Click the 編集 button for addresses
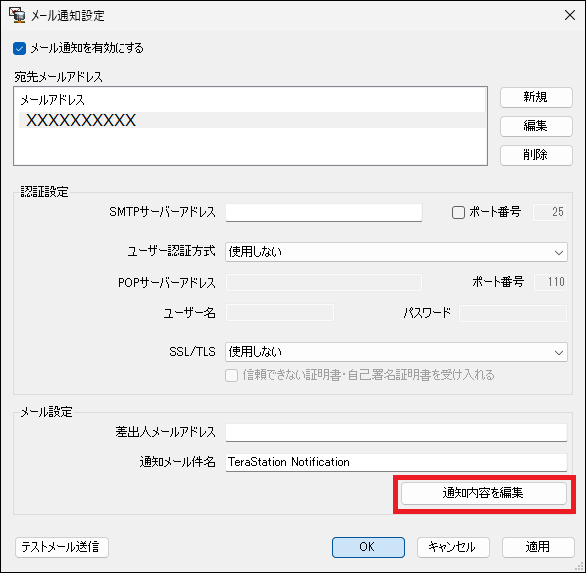This screenshot has width=586, height=573. [x=536, y=126]
